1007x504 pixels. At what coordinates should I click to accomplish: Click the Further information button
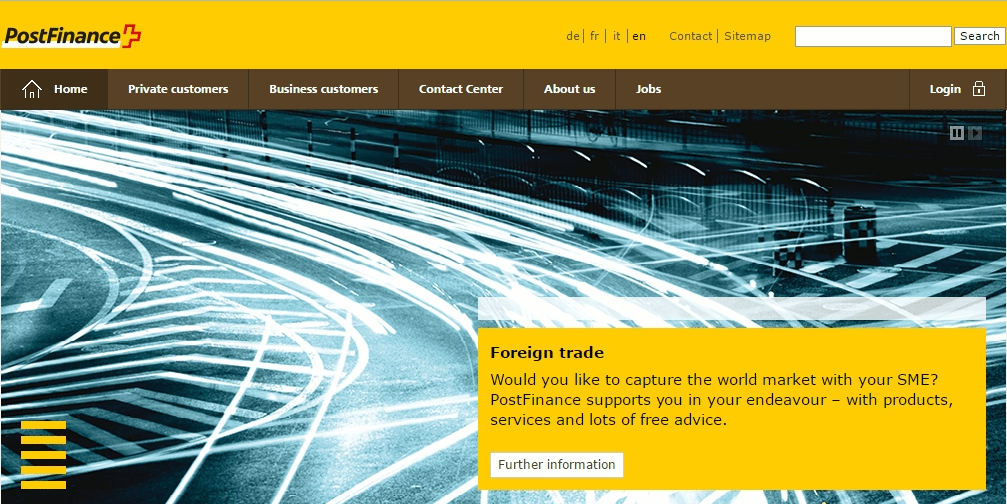click(x=557, y=465)
